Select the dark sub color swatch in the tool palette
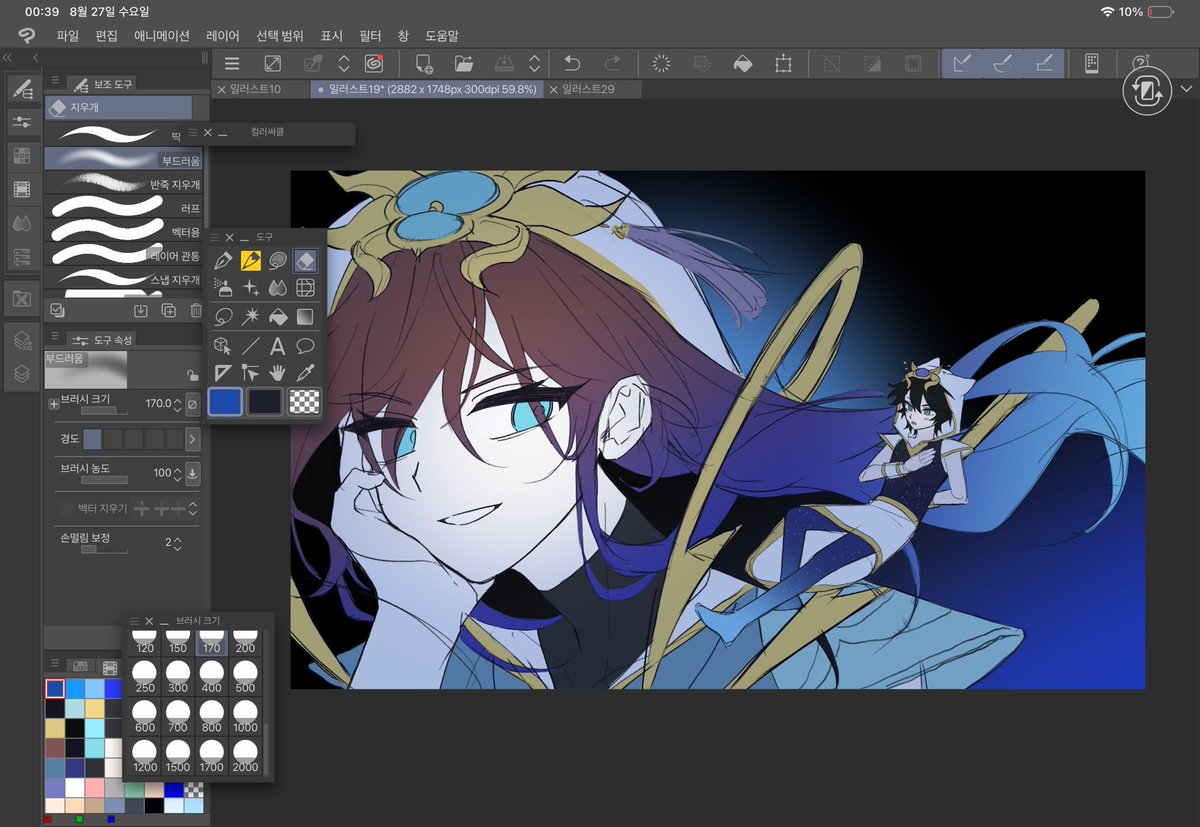This screenshot has width=1200, height=827. click(265, 401)
